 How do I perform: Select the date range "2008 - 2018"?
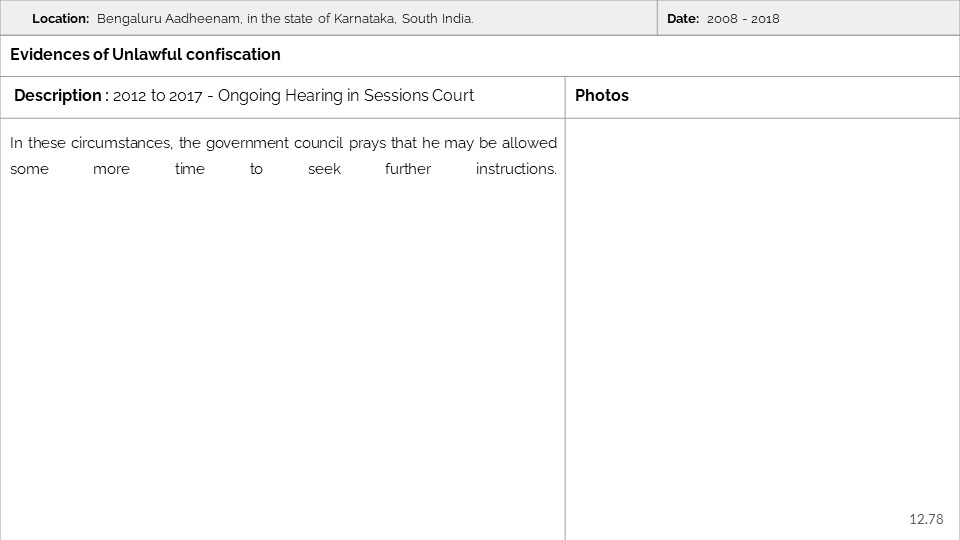coord(743,19)
